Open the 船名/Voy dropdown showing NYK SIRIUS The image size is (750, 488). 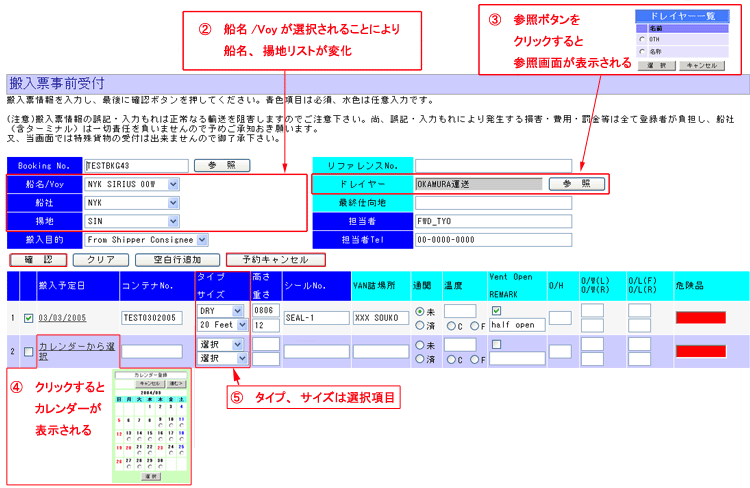click(173, 184)
